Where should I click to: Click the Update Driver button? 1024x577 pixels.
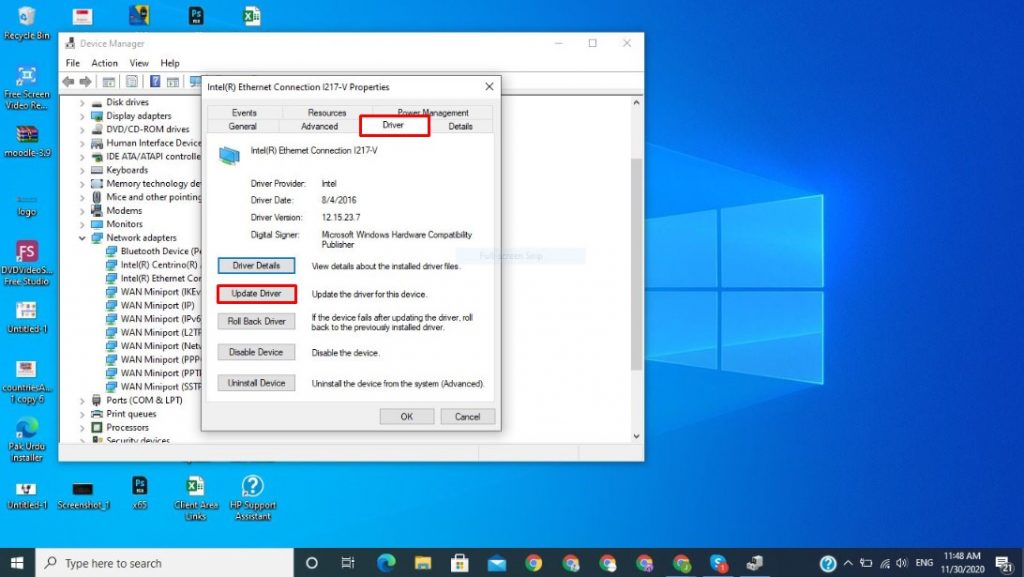click(x=256, y=294)
